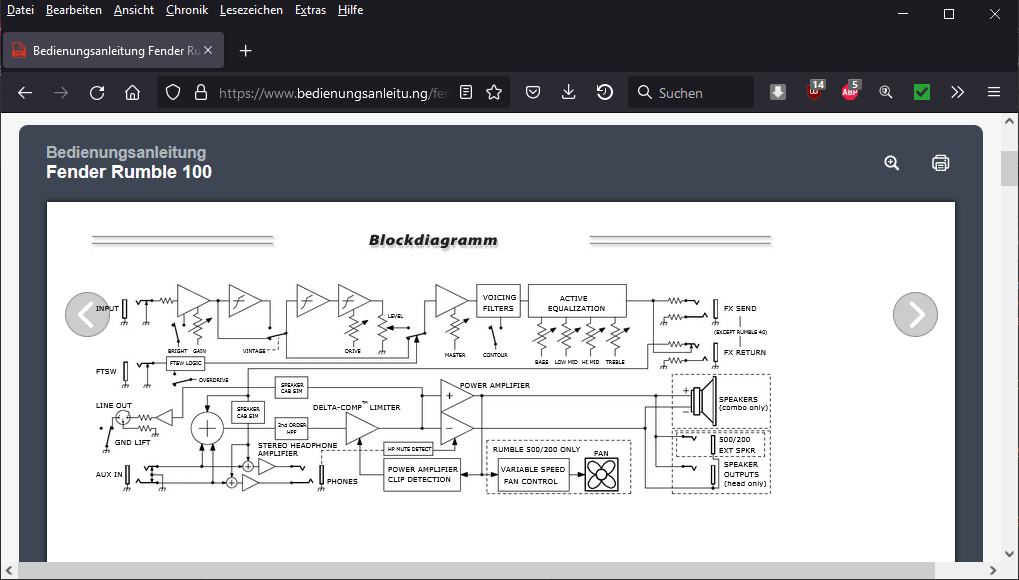The width and height of the screenshot is (1019, 580).
Task: Click the FX SEND label
Action: click(x=740, y=309)
